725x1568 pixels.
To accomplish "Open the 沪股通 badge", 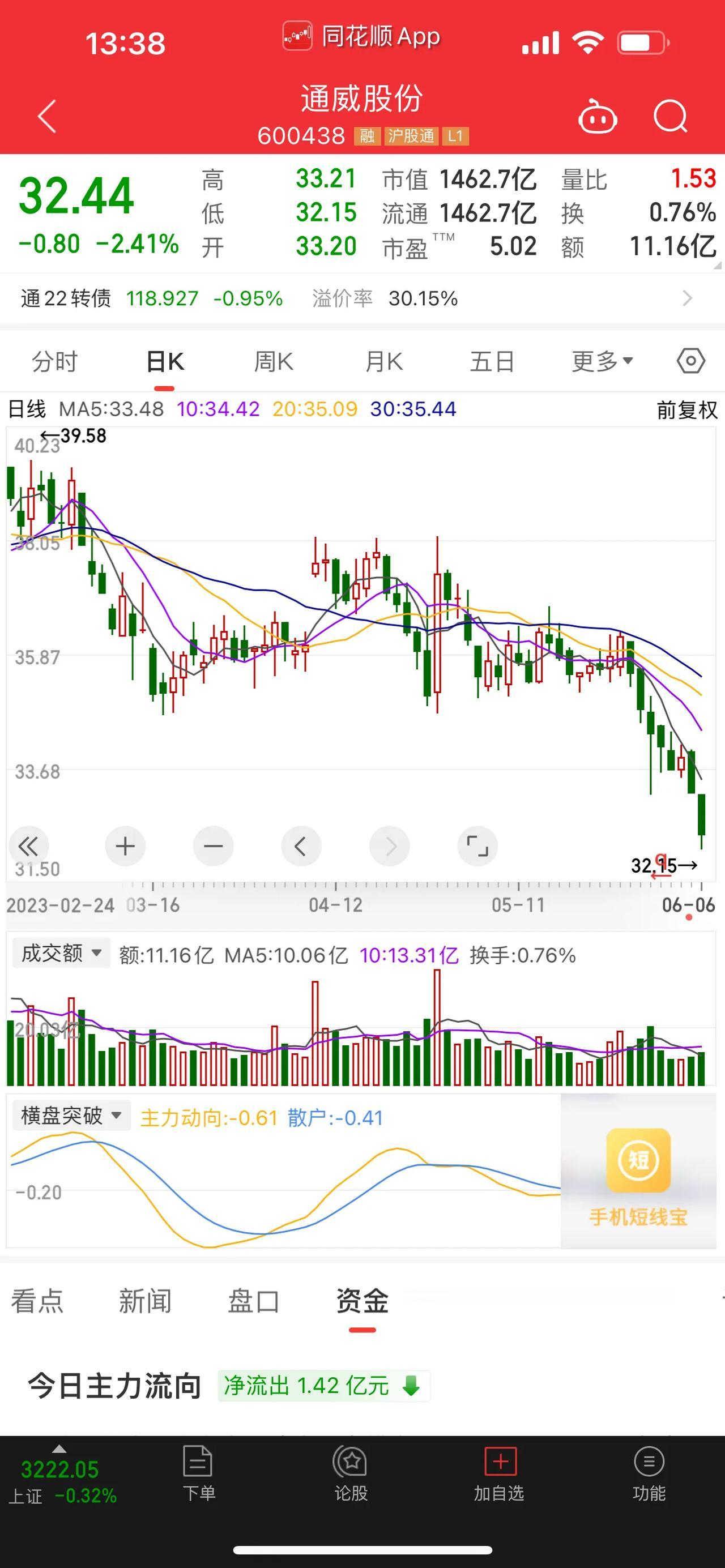I will [412, 136].
